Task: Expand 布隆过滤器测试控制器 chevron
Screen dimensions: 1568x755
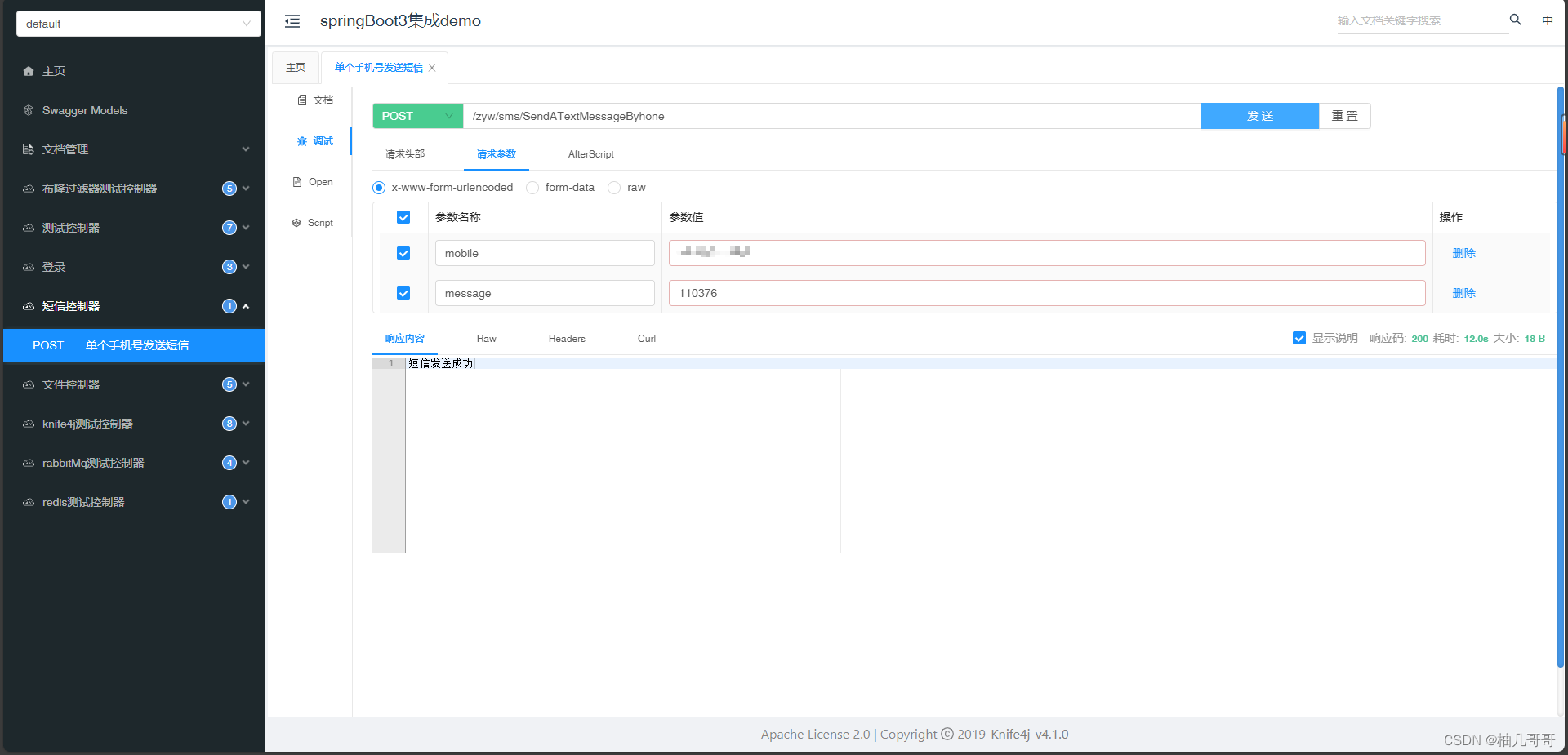Action: (x=246, y=189)
